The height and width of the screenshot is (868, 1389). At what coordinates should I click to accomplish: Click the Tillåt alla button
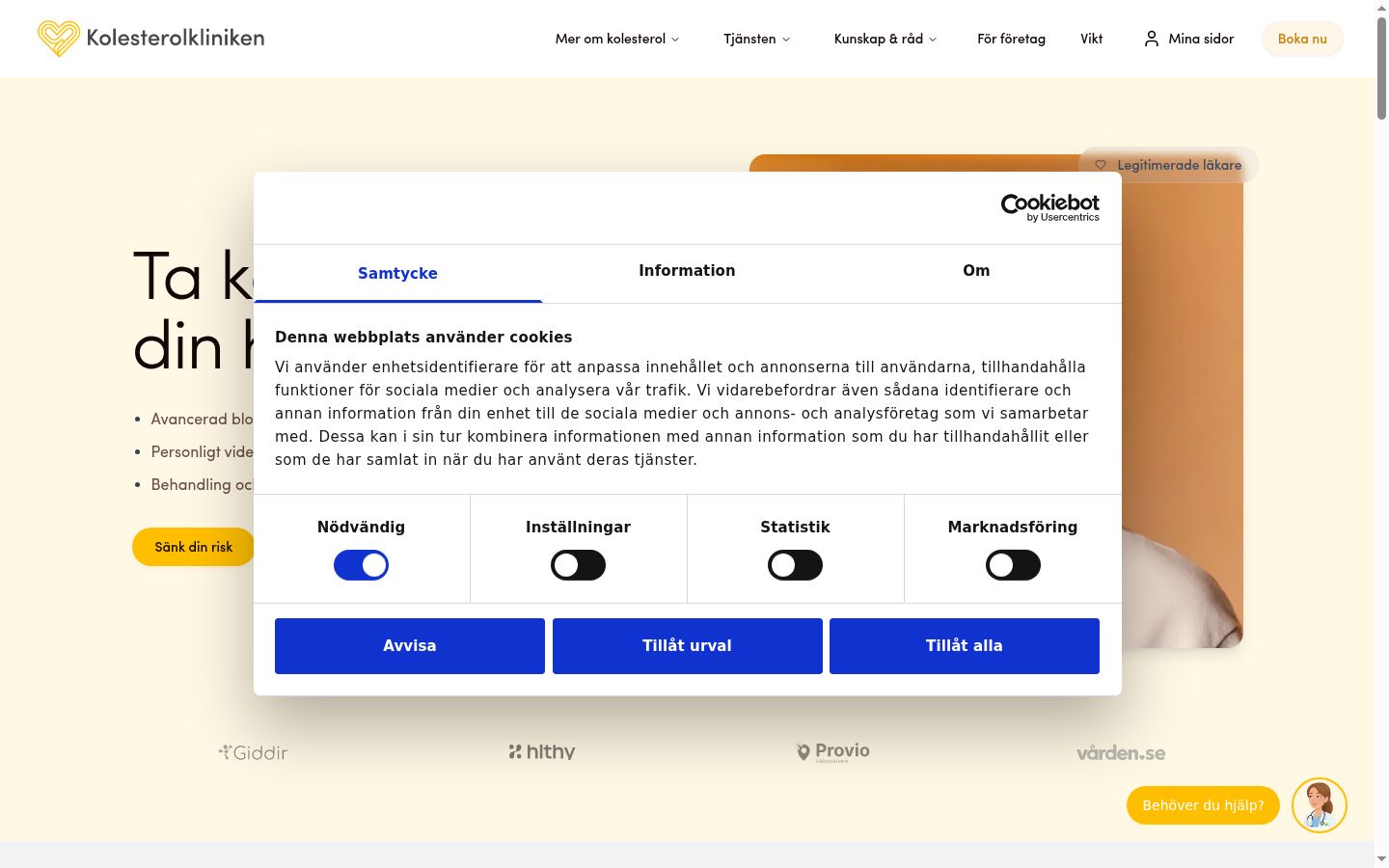[x=965, y=646]
